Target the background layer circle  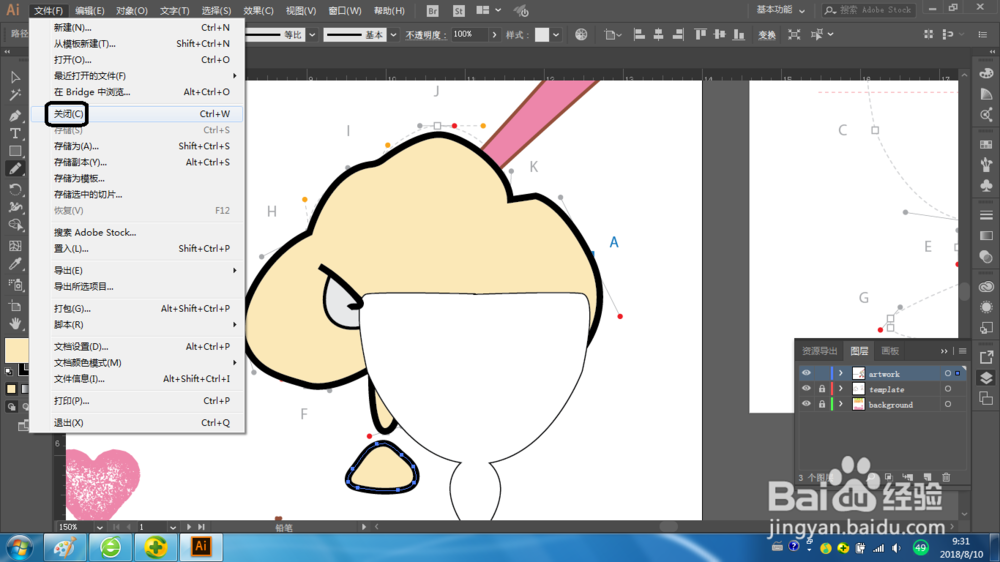tap(948, 404)
